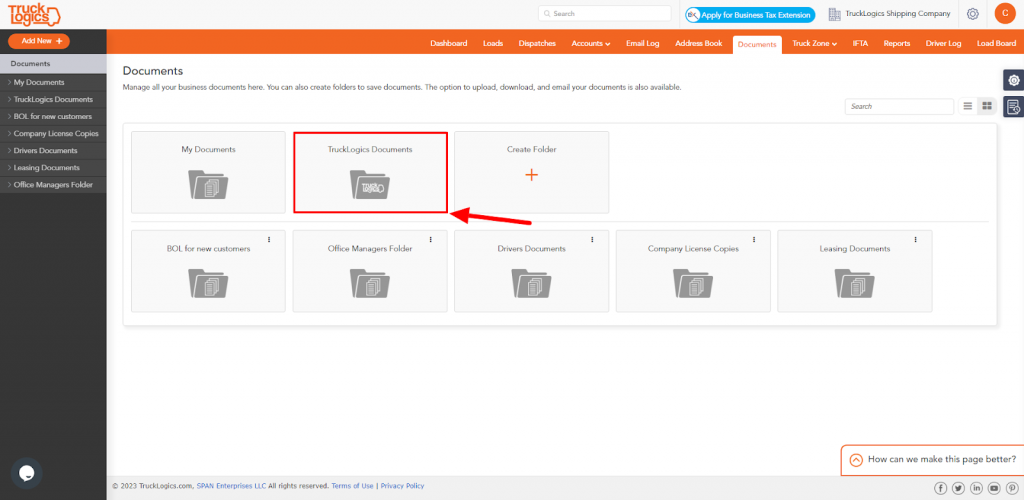1024x500 pixels.
Task: Visit the YouTube channel icon
Action: 994,488
